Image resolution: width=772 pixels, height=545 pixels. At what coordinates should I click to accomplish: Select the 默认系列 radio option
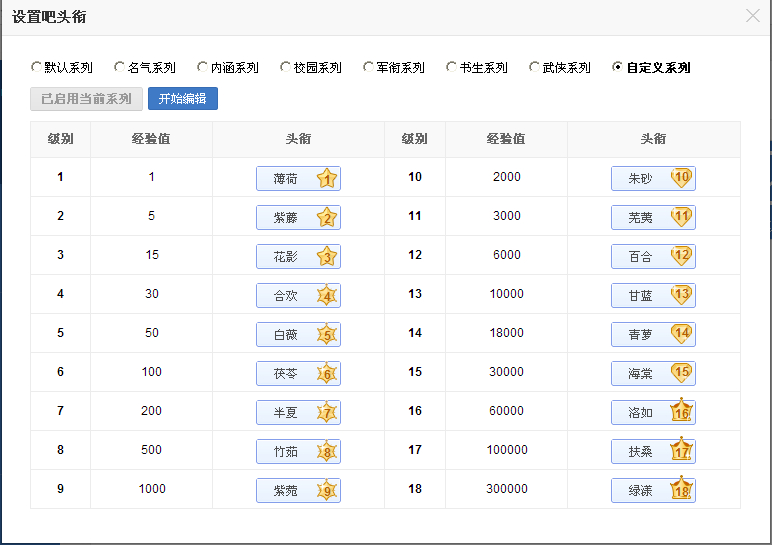click(x=36, y=66)
